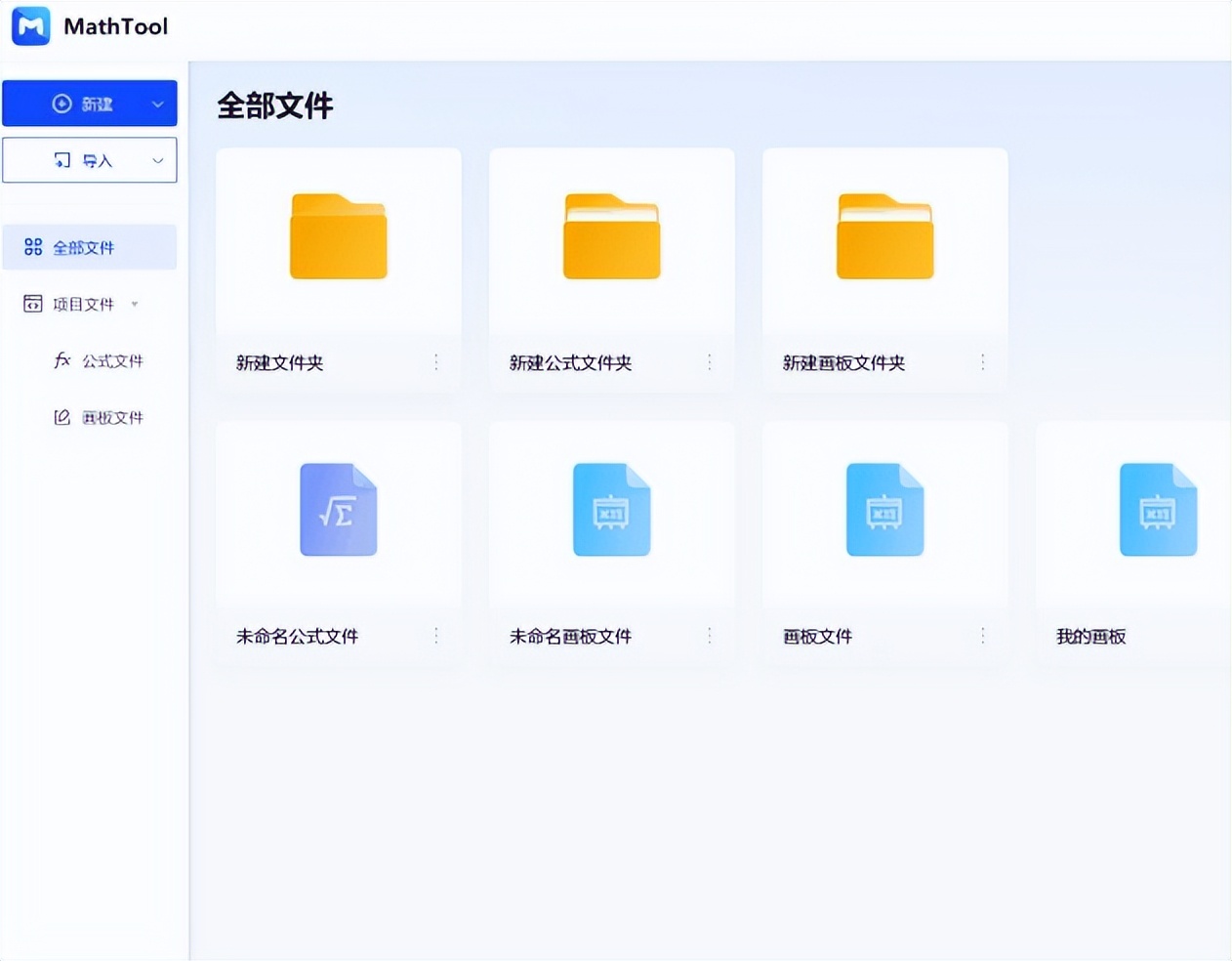Viewport: 1232px width, 961px height.
Task: Switch to the 全部文件 sidebar section
Action: pyautogui.click(x=89, y=247)
